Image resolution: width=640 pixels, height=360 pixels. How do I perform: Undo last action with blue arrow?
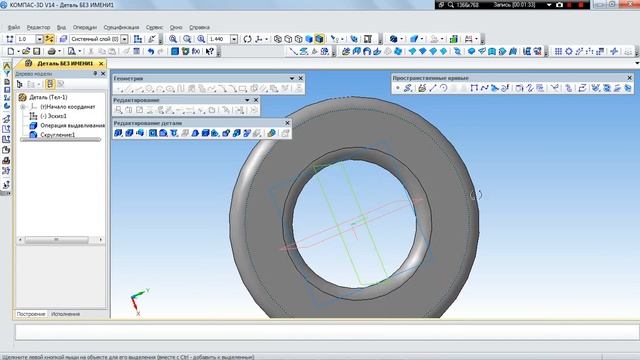[151, 51]
